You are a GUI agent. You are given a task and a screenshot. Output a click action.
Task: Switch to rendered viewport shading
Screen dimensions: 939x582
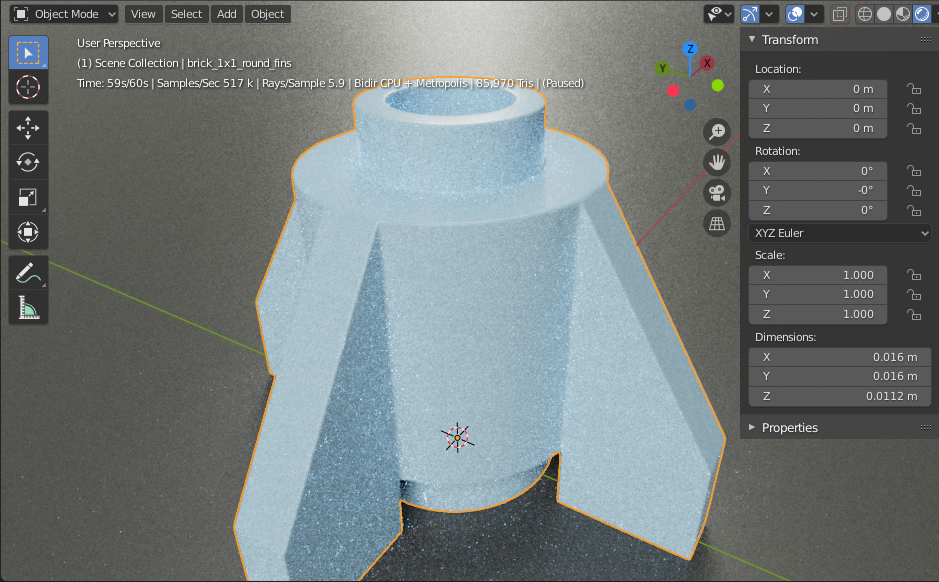(x=921, y=14)
